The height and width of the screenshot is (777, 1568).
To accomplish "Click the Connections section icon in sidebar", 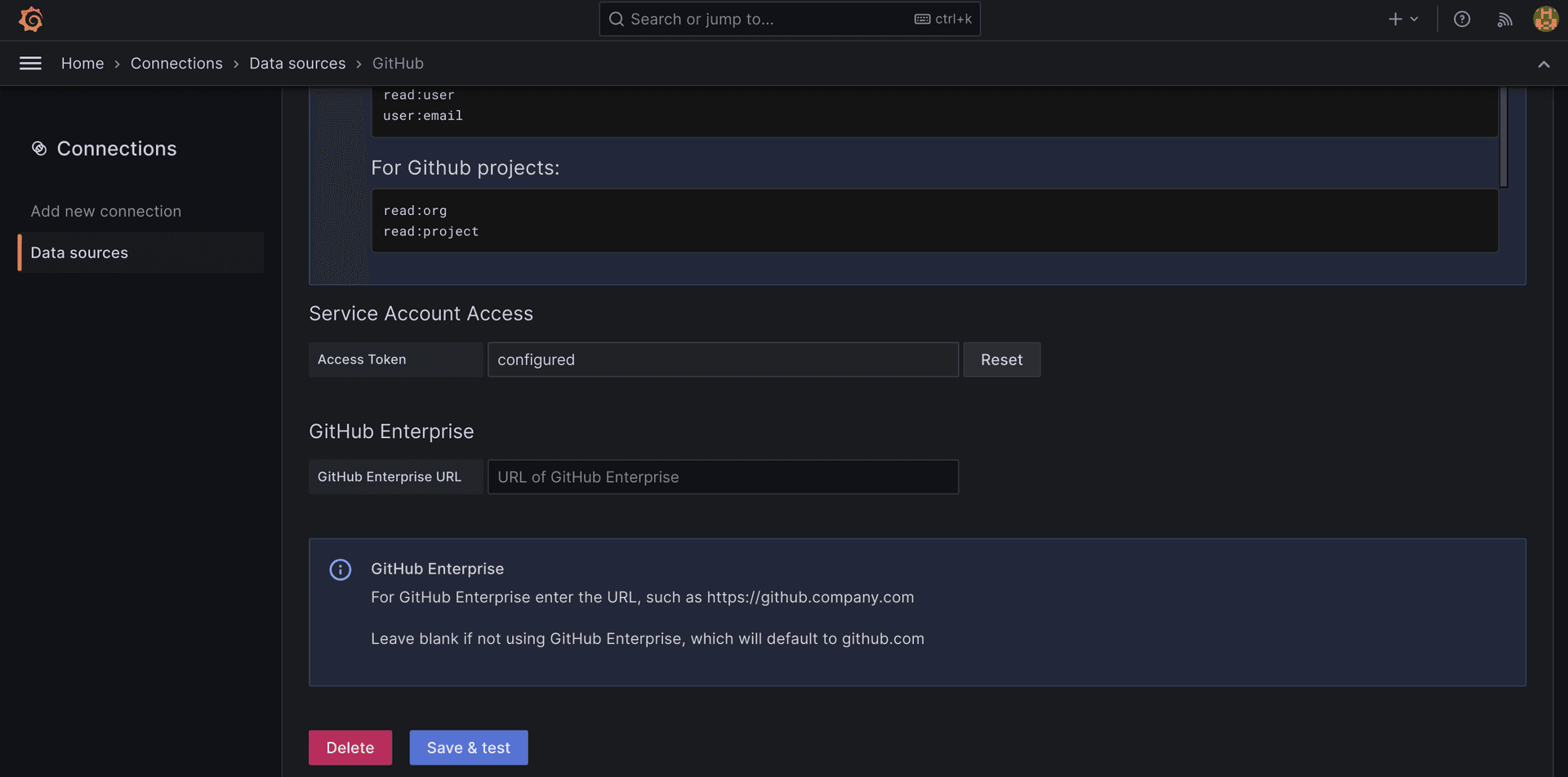I will click(x=39, y=149).
